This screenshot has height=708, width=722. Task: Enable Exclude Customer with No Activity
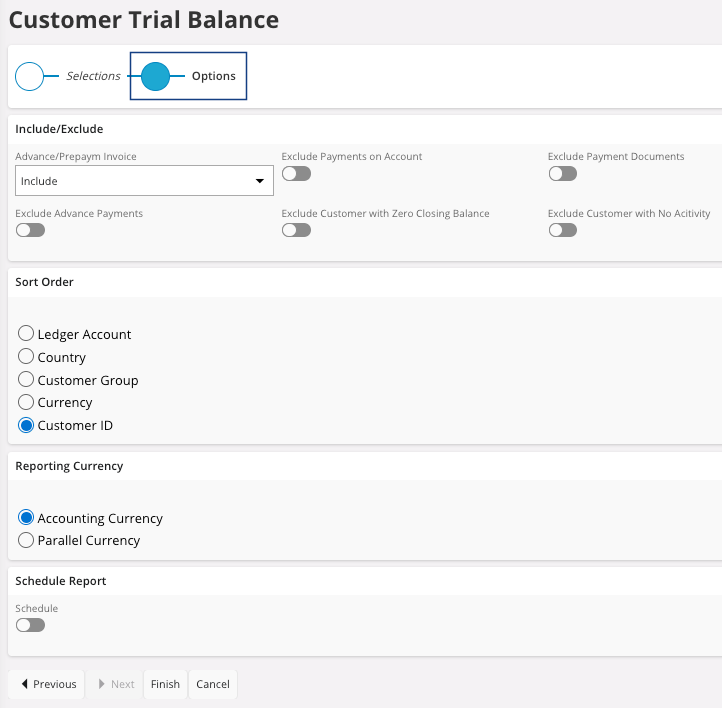562,230
